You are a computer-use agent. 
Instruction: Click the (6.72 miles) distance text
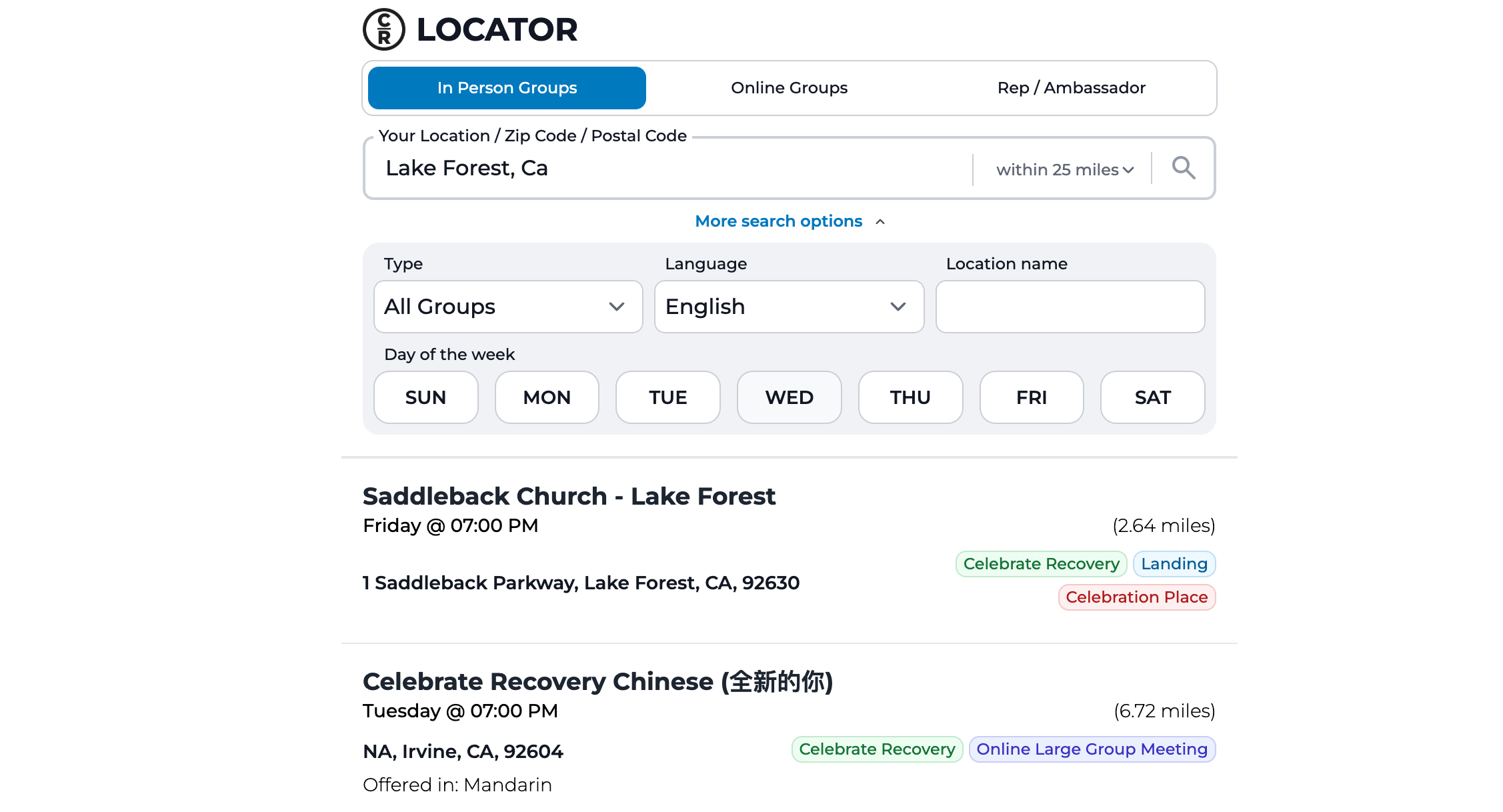(1164, 711)
